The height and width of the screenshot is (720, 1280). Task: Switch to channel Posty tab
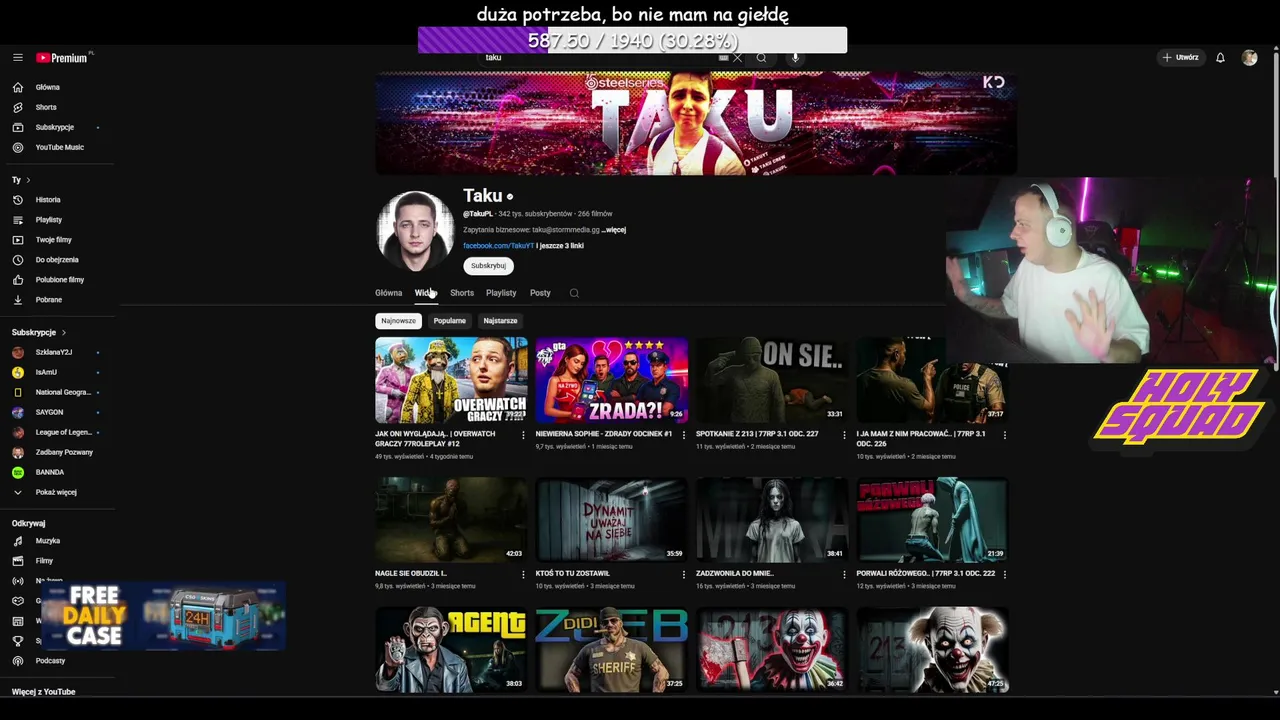[540, 293]
